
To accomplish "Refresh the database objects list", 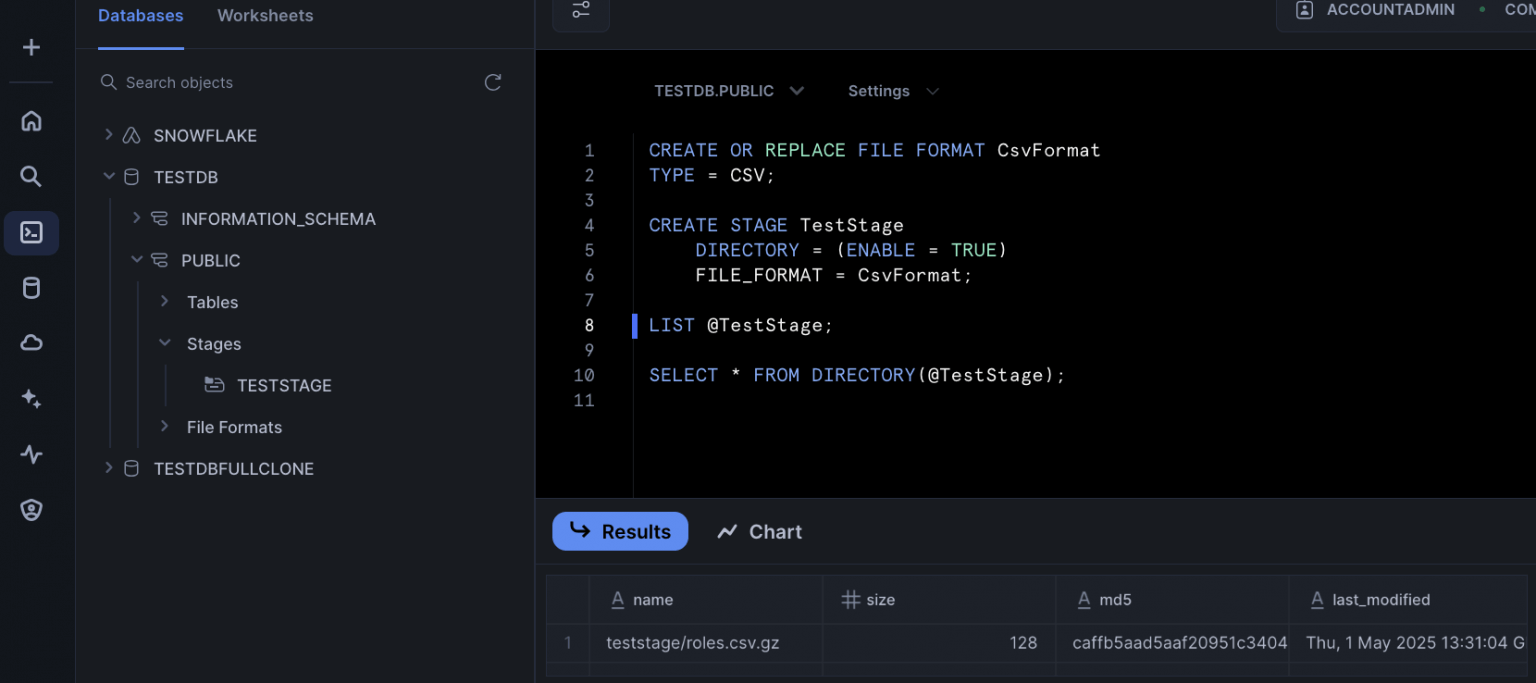I will [x=492, y=83].
